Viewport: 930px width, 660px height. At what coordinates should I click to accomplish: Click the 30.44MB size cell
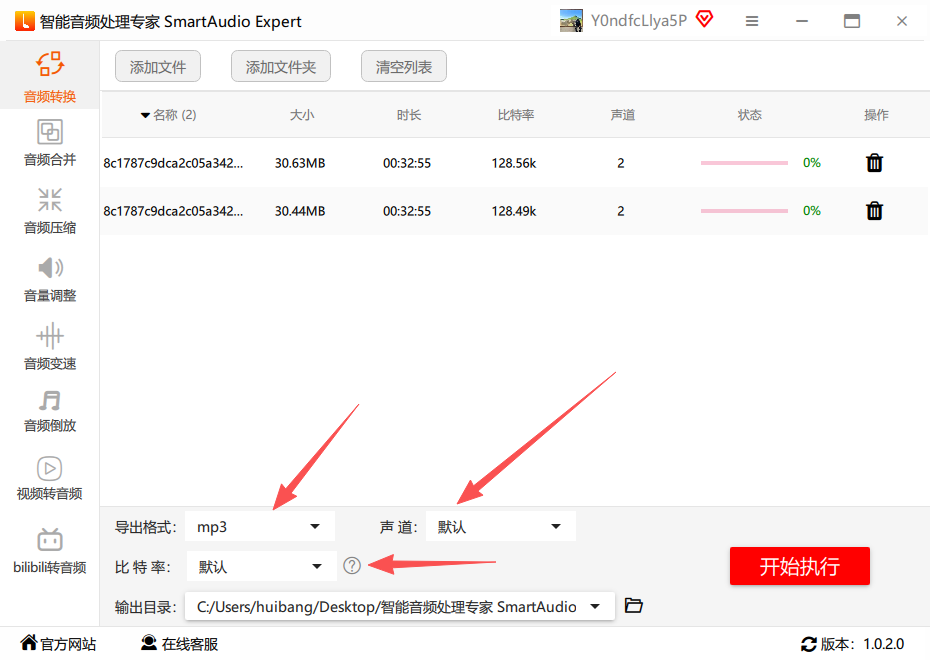pyautogui.click(x=300, y=211)
